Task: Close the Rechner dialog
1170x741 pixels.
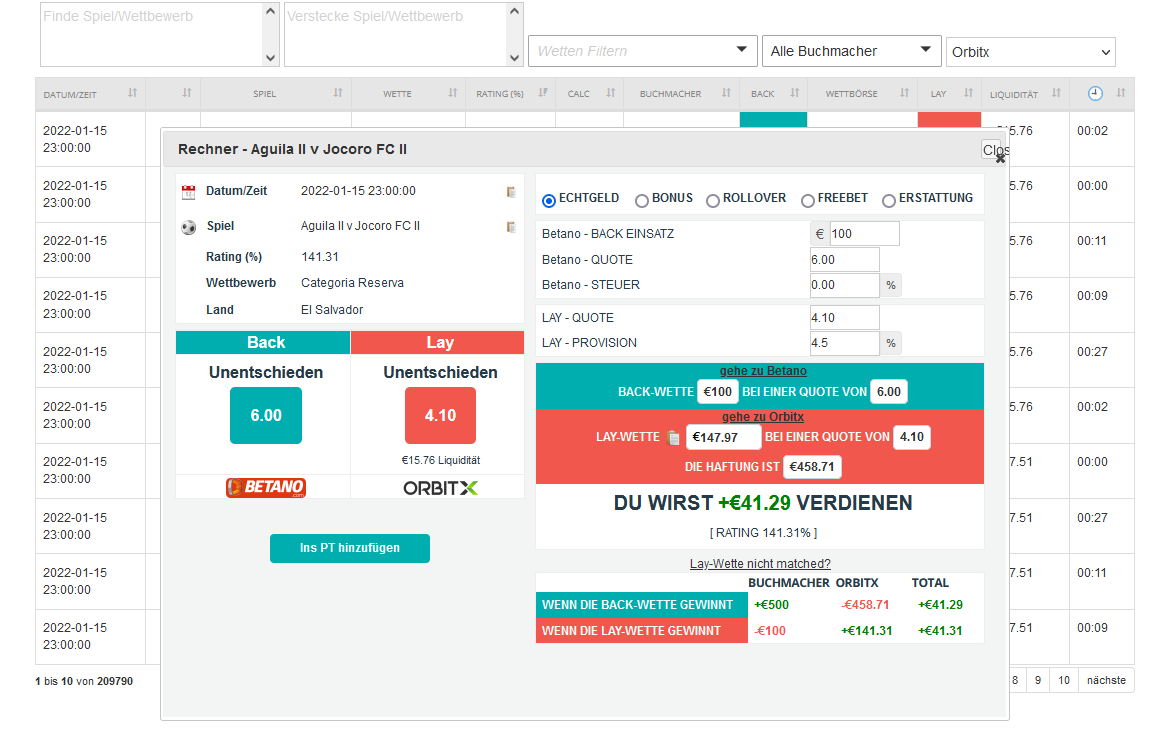Action: (995, 151)
